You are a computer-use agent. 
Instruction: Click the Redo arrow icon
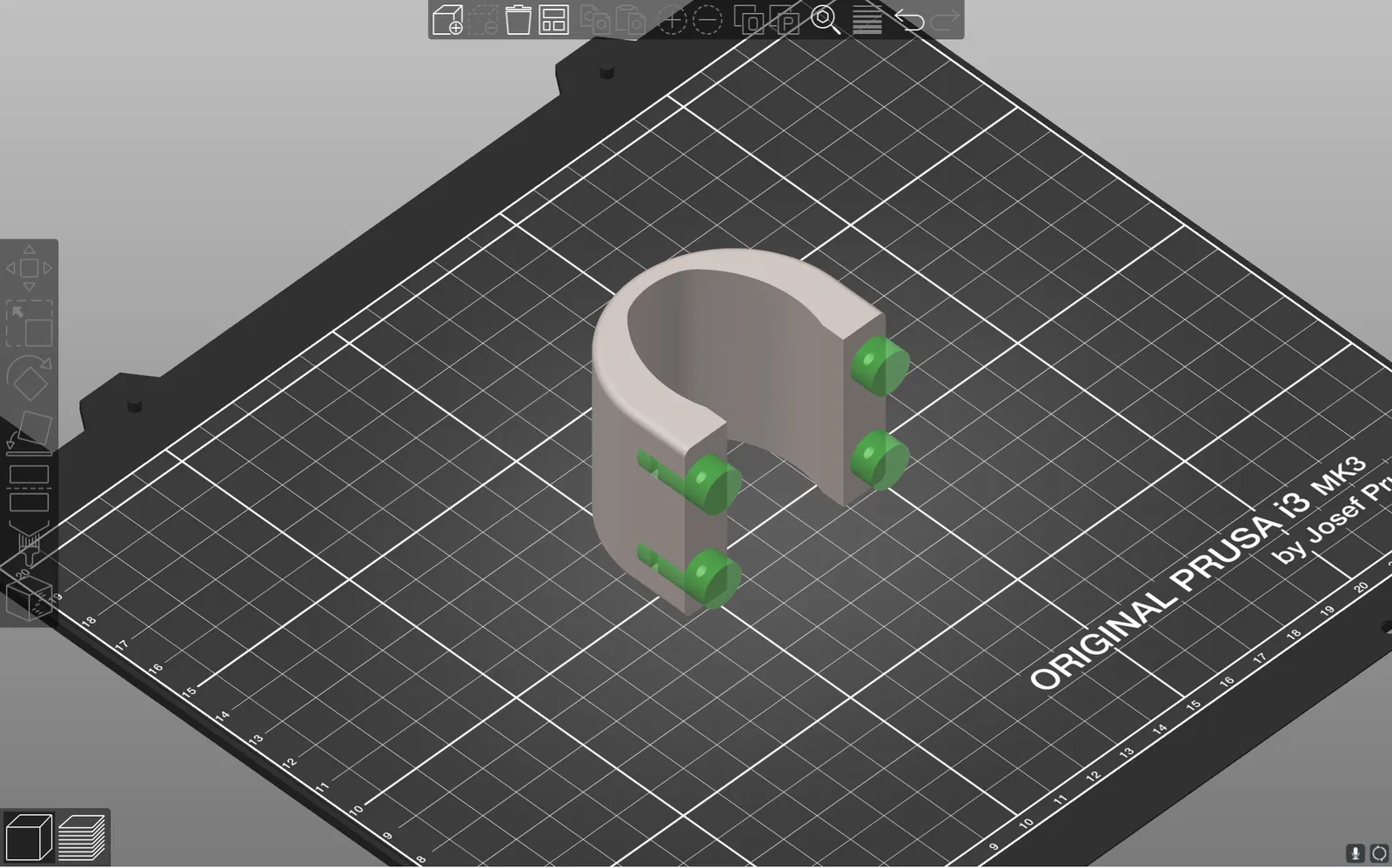[x=945, y=19]
